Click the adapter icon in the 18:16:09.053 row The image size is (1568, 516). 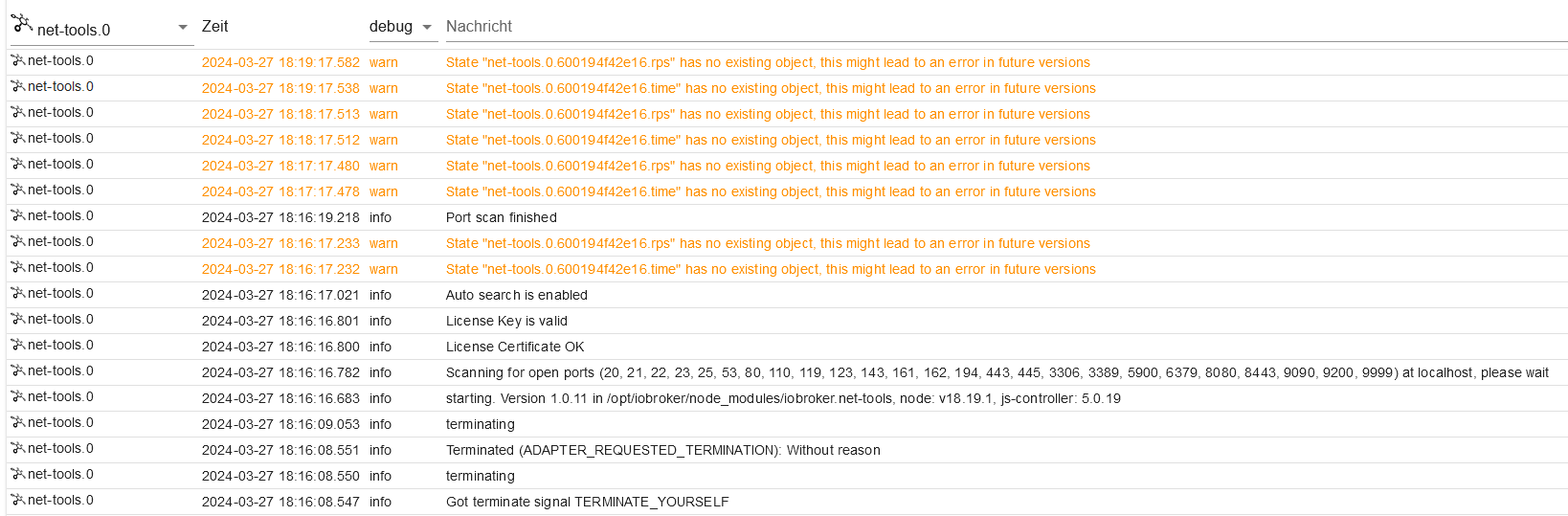(x=18, y=422)
